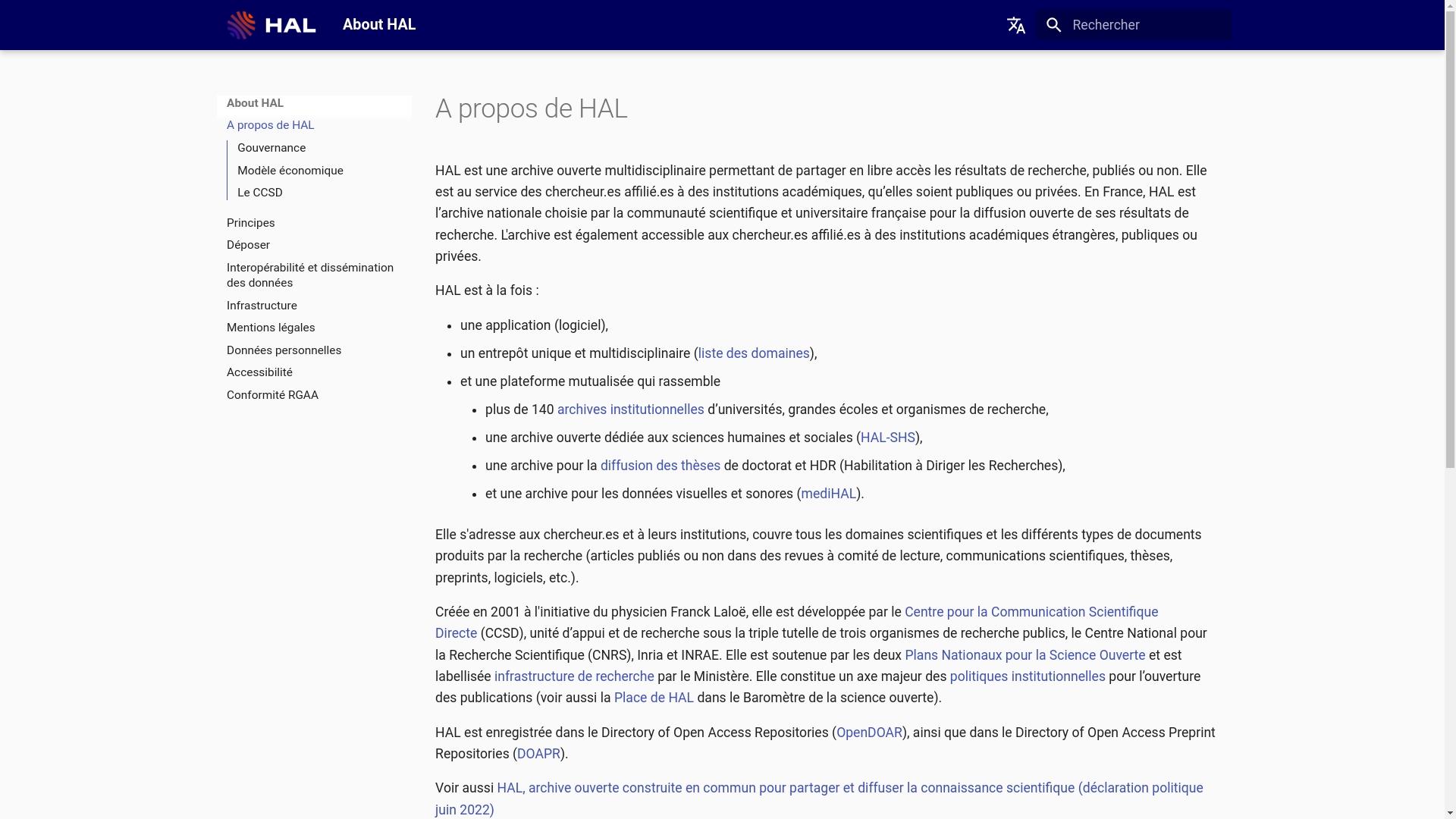Open the language selector icon
This screenshot has height=819, width=1456.
click(x=1016, y=25)
